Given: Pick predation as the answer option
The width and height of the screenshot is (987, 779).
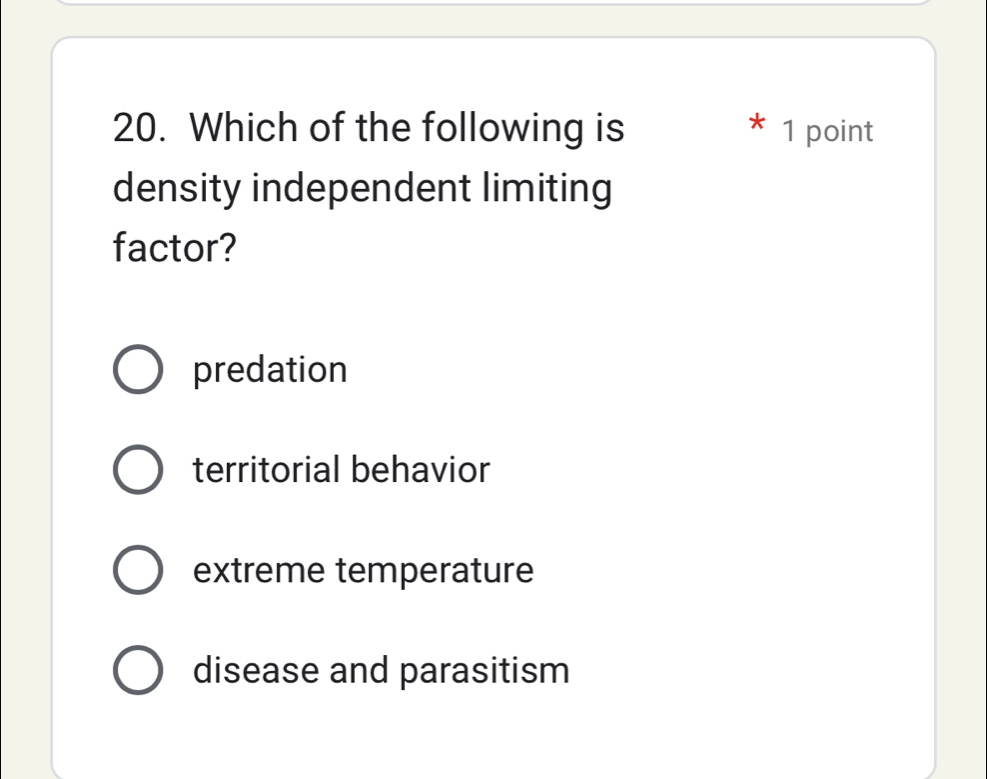Looking at the screenshot, I should click(138, 368).
